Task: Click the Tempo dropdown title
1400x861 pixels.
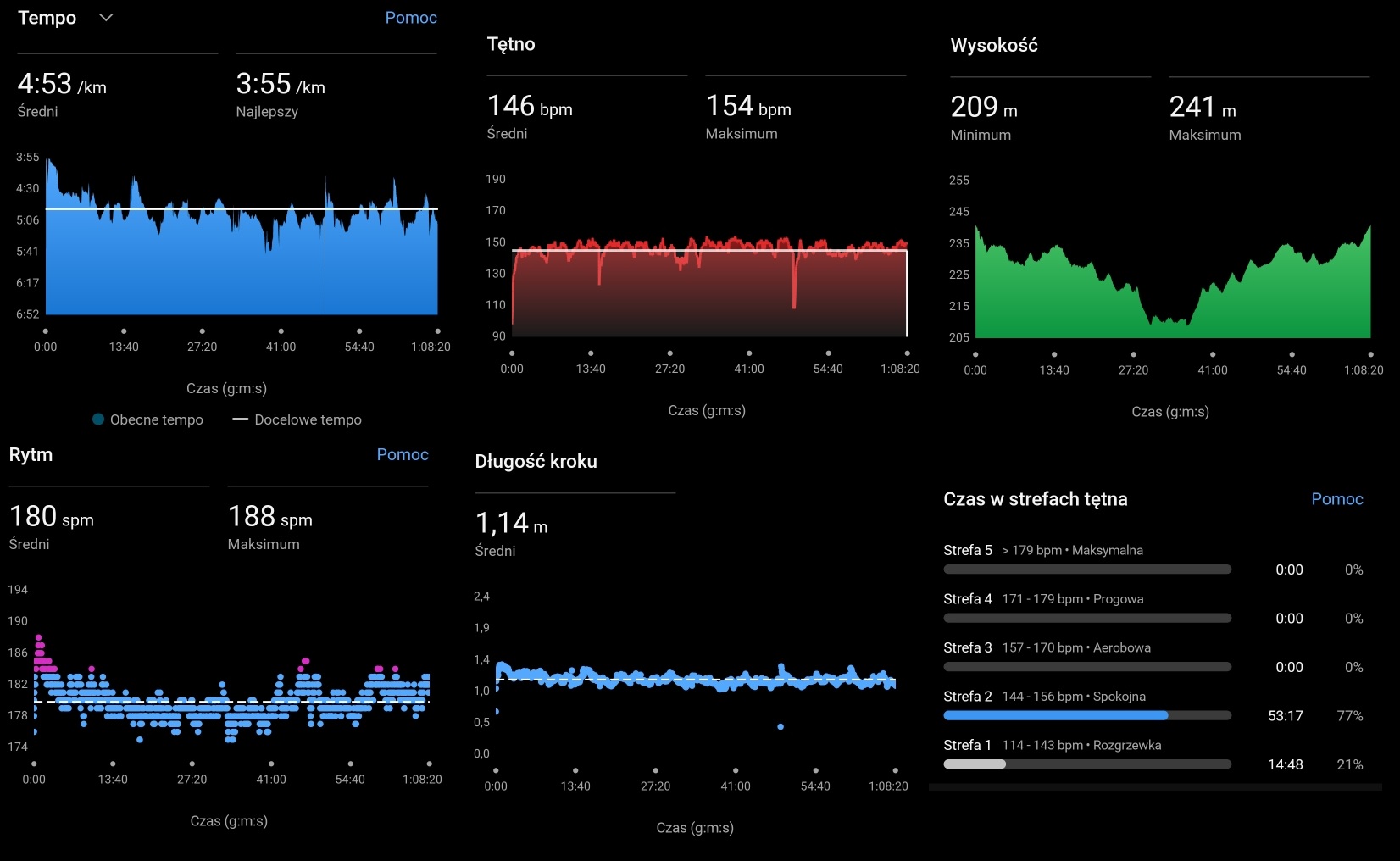Action: tap(47, 18)
